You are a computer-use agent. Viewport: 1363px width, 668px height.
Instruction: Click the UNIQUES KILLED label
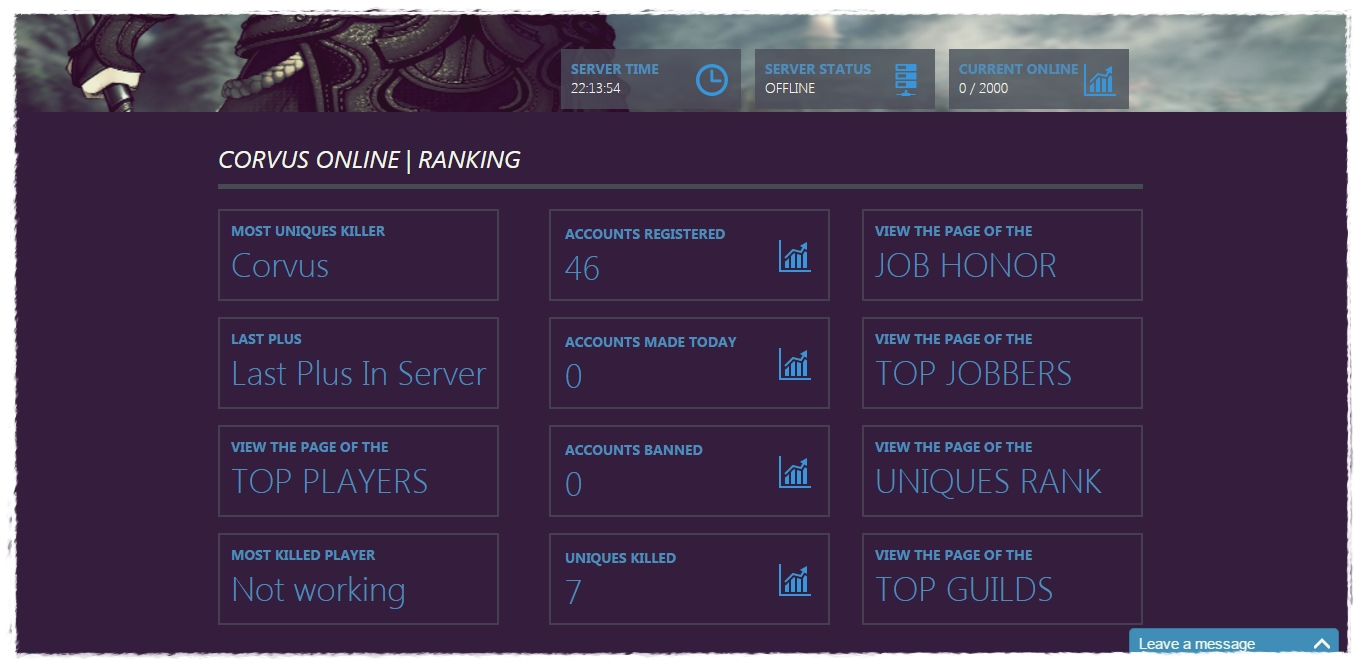coord(620,558)
